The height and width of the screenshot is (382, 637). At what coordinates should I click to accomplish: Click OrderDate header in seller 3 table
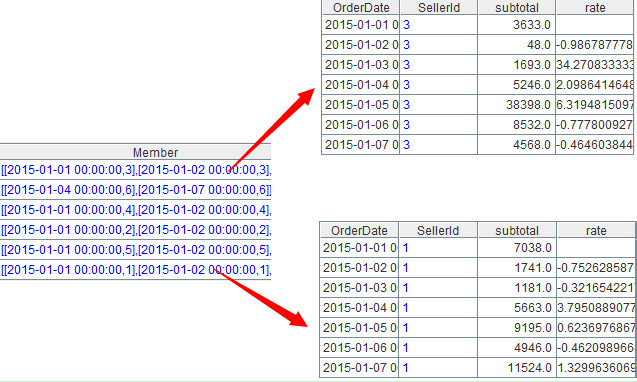pyautogui.click(x=361, y=7)
